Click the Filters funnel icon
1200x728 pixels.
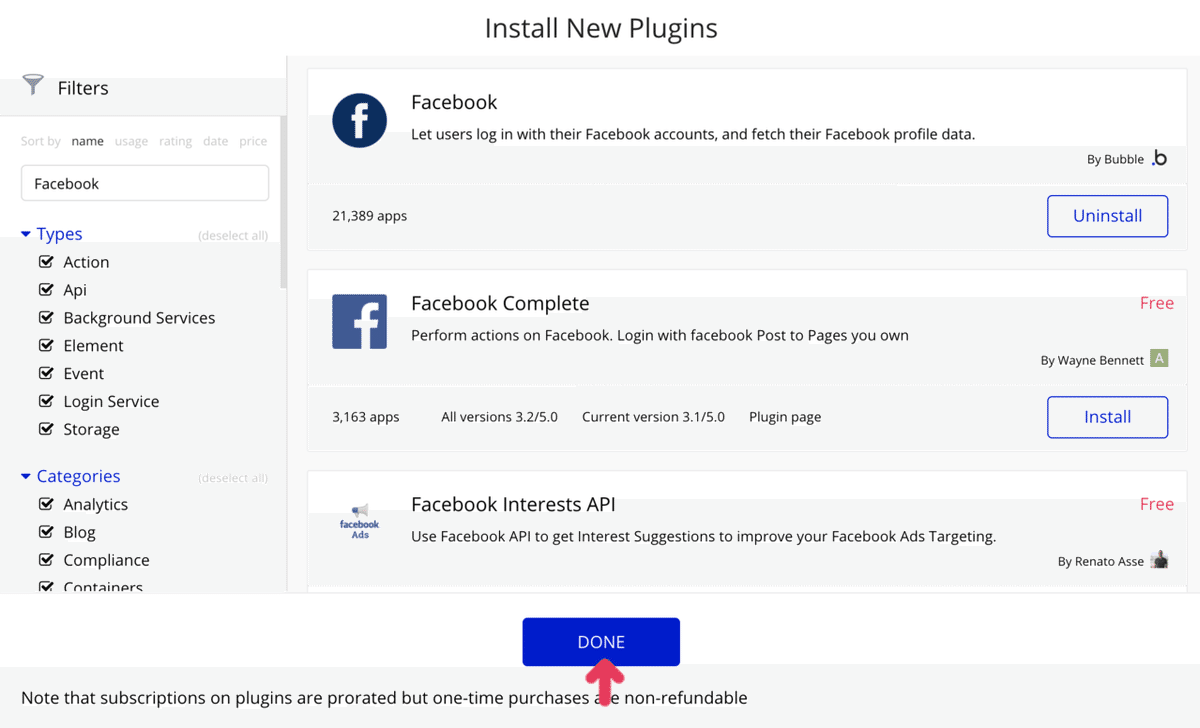[x=33, y=86]
